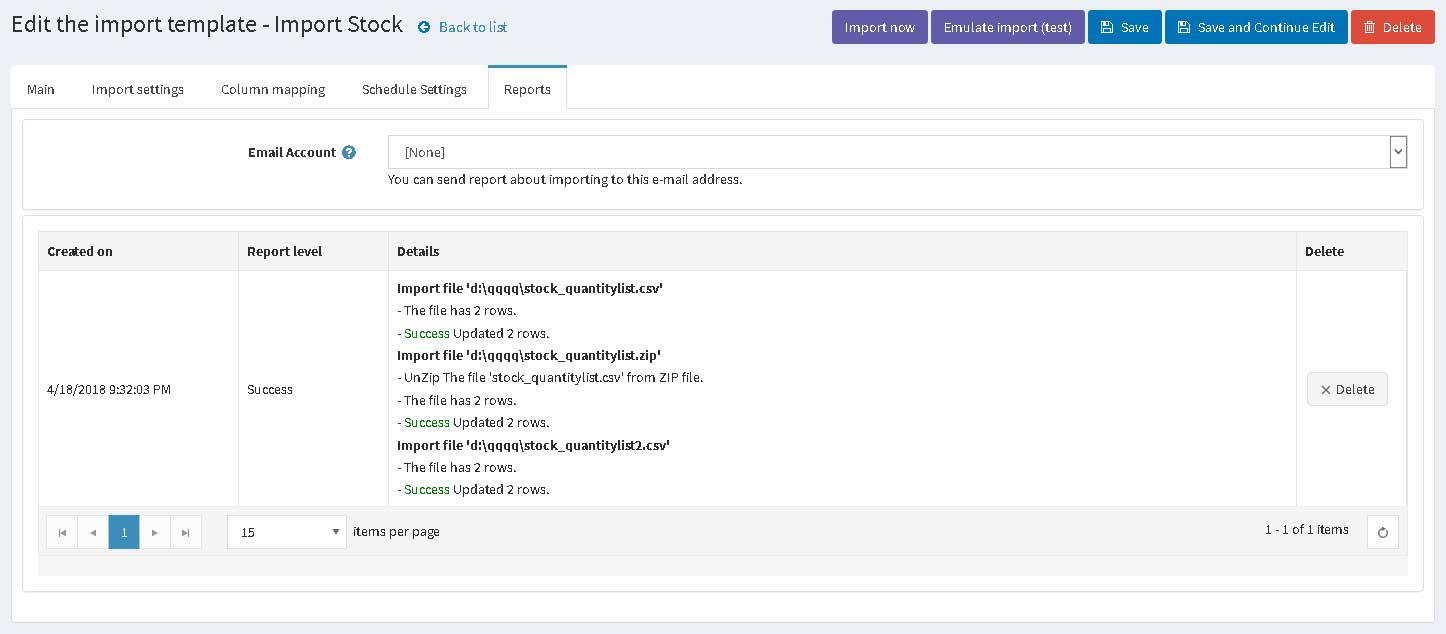Click the '1 - 1 of 1 items' text
Image resolution: width=1446 pixels, height=634 pixels.
tap(1306, 530)
